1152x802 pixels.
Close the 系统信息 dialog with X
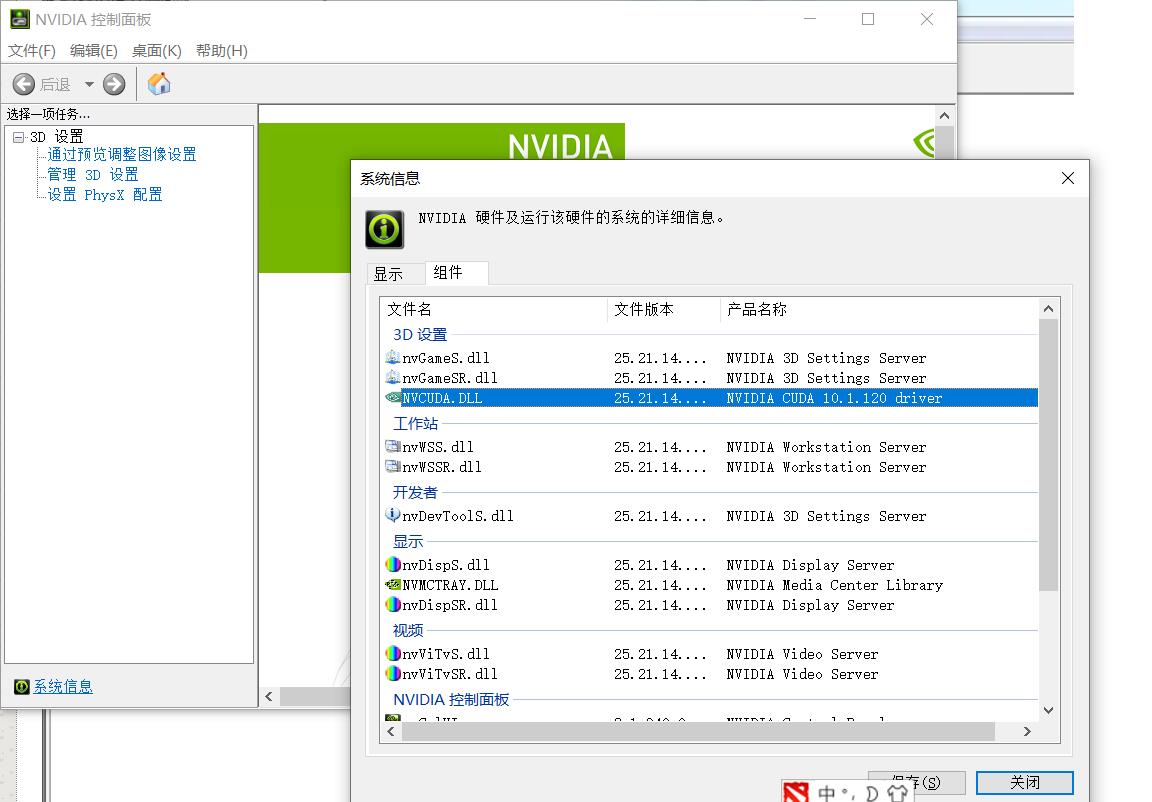click(1068, 178)
